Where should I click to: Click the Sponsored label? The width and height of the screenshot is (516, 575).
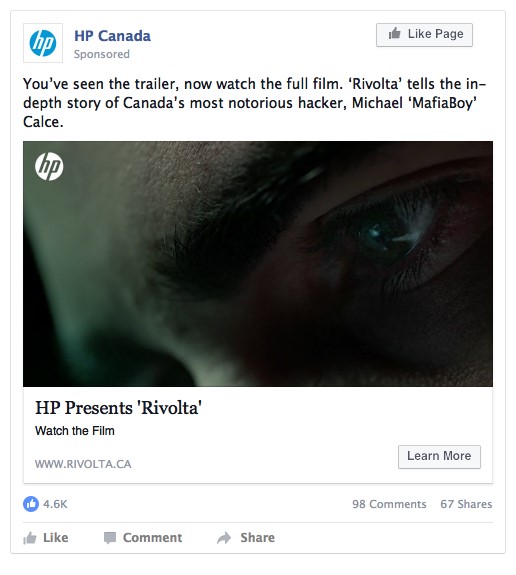[x=102, y=54]
